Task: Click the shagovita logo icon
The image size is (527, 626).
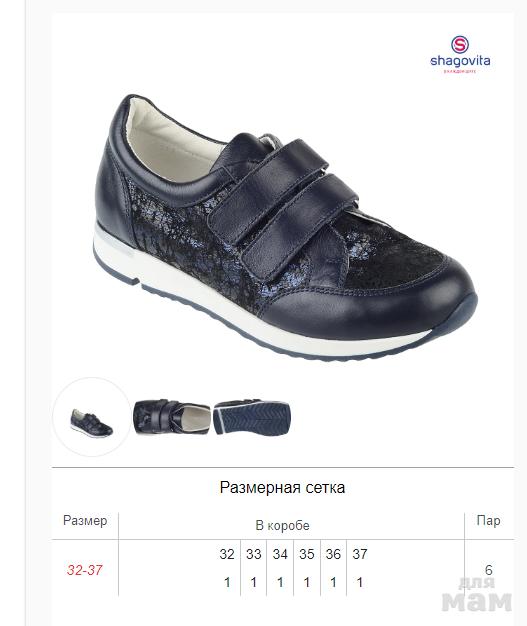Action: [460, 44]
